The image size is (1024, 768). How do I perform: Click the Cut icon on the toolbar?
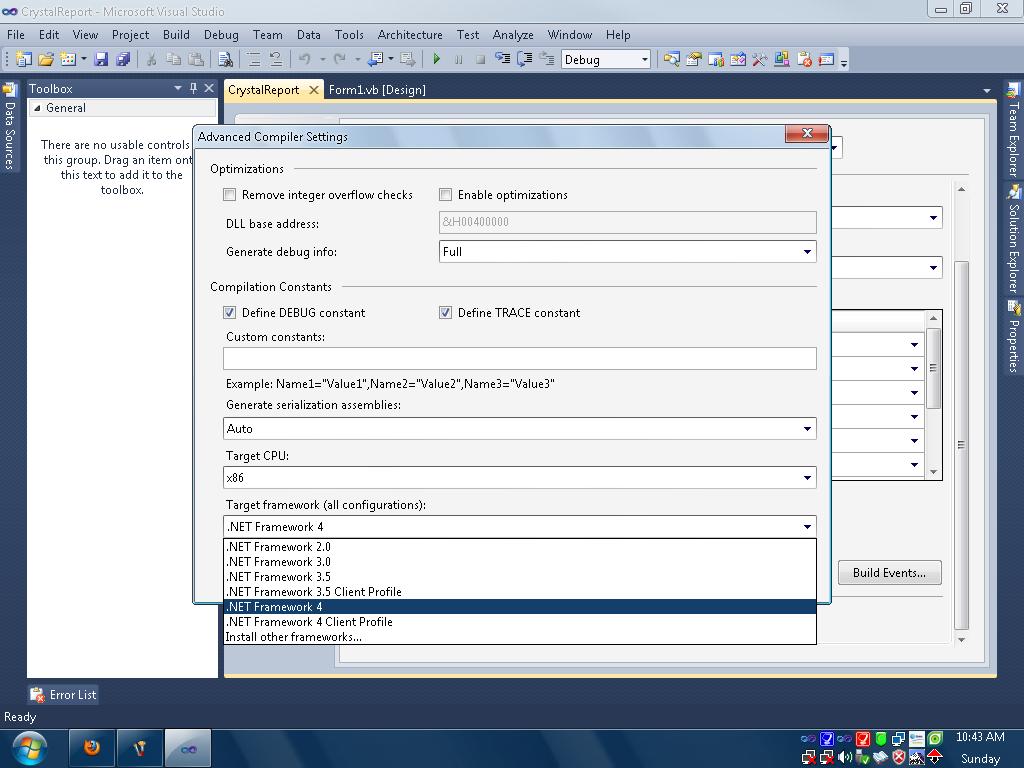[x=154, y=58]
